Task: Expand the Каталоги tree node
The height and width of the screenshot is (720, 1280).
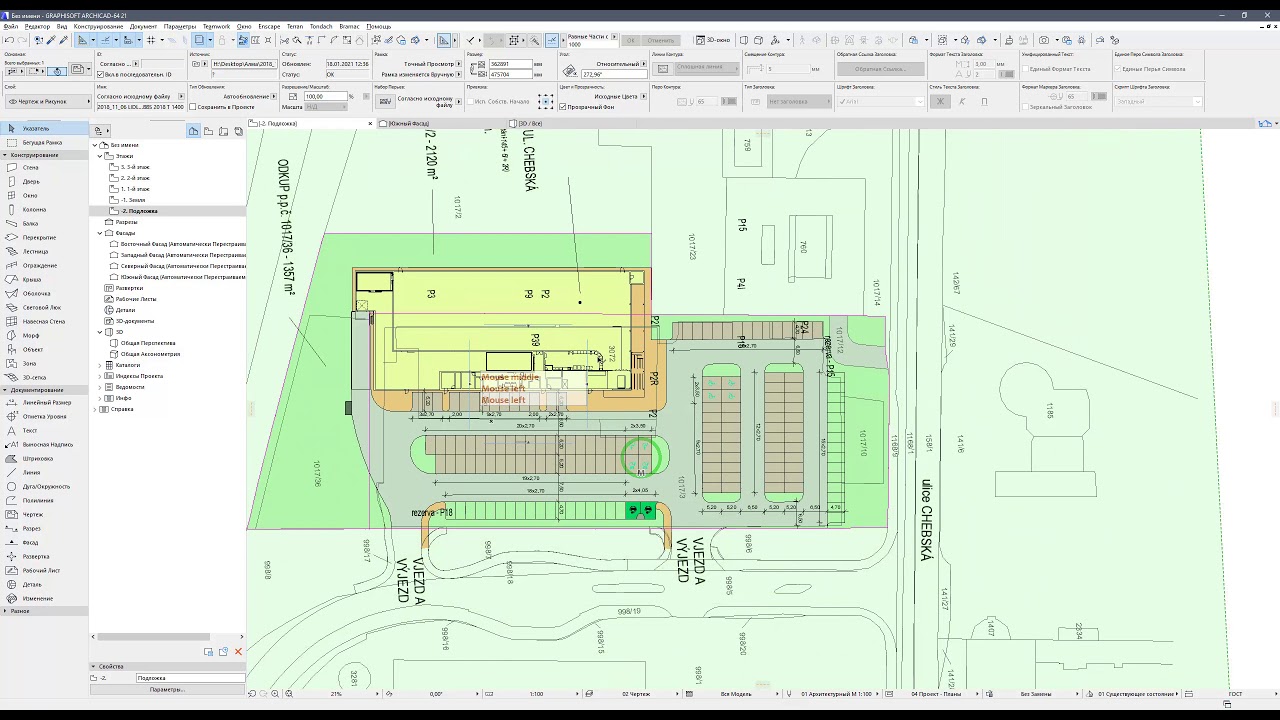Action: point(98,365)
